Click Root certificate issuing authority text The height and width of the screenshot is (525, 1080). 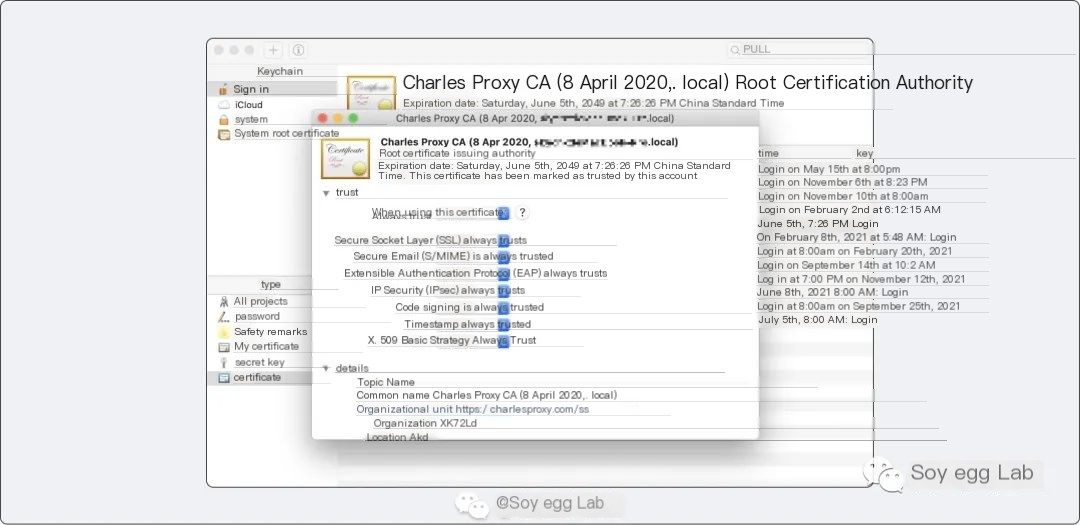point(457,154)
